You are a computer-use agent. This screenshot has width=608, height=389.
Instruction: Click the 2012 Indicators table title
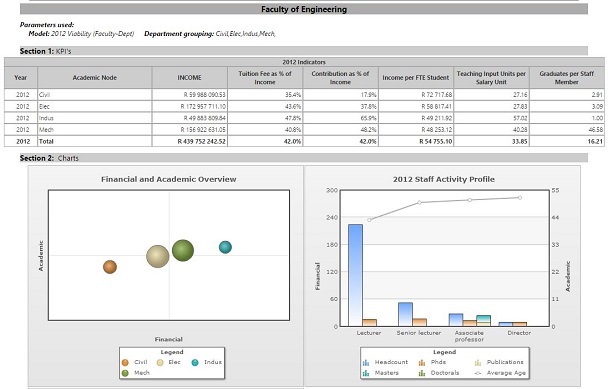304,62
